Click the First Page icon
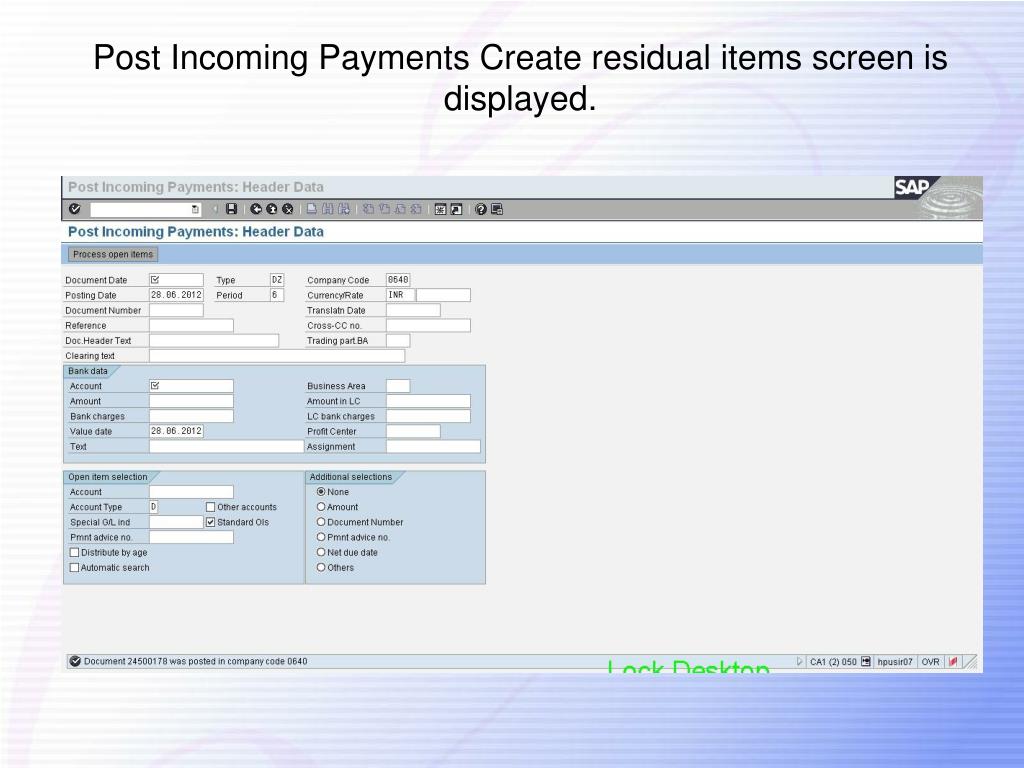Image resolution: width=1024 pixels, height=768 pixels. coord(368,209)
